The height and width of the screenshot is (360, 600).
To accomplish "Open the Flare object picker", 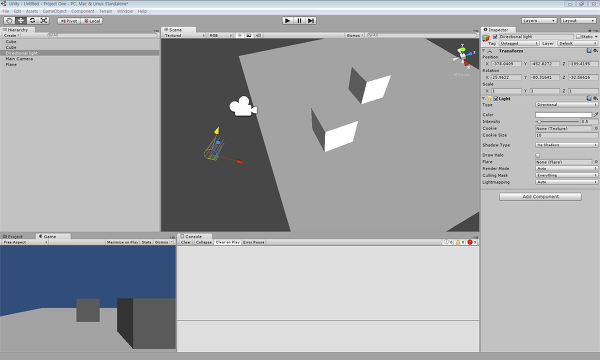I will click(x=596, y=162).
